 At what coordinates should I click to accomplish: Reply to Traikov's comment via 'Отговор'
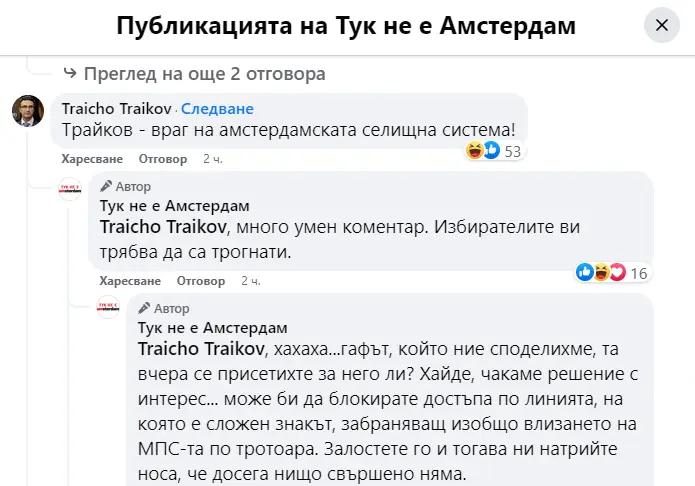(x=162, y=159)
